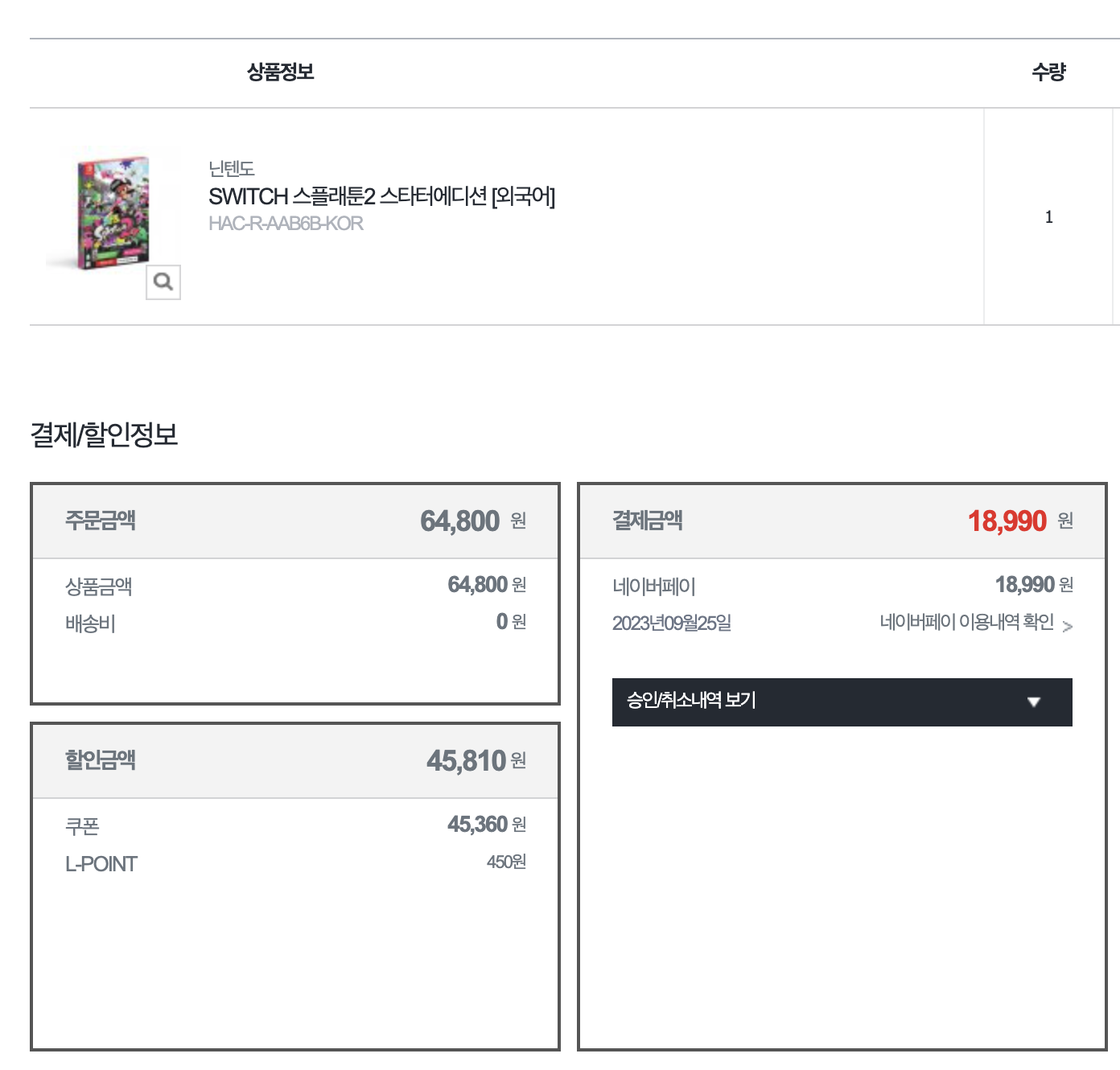Click the payment date 2023년09월25일

671,623
